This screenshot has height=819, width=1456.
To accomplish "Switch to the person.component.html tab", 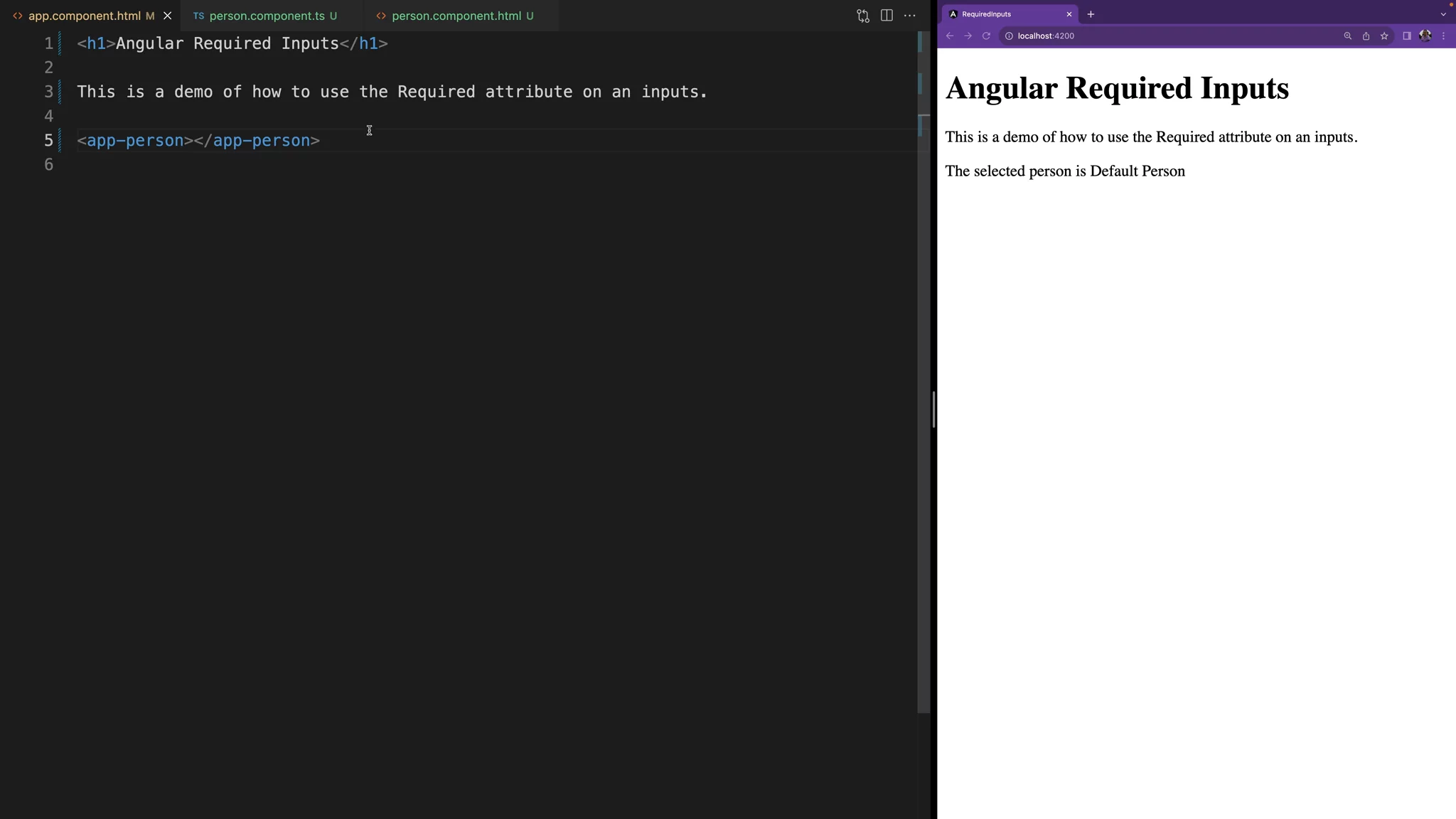I will coord(456,16).
